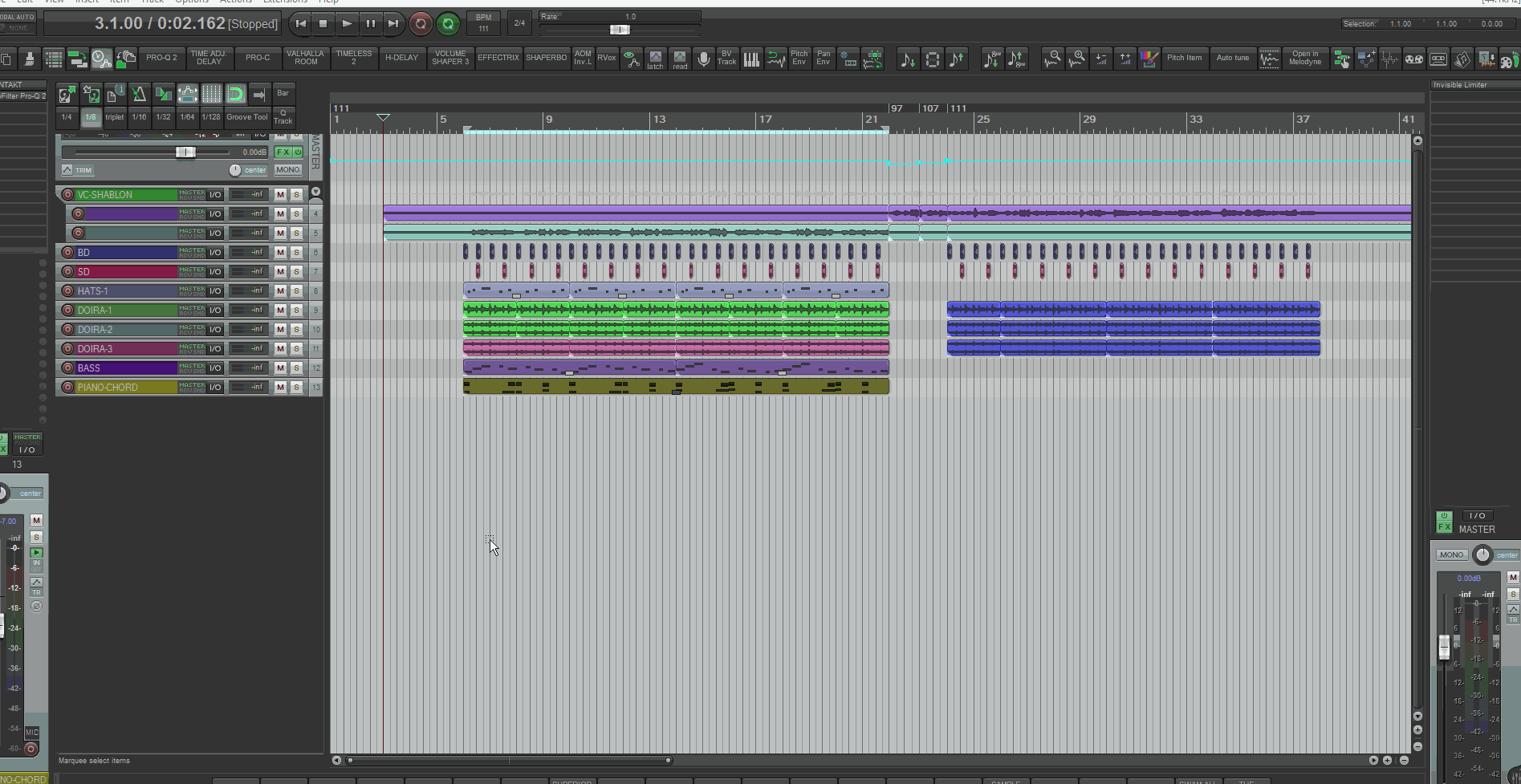Click the master track volume fader handle

[185, 152]
